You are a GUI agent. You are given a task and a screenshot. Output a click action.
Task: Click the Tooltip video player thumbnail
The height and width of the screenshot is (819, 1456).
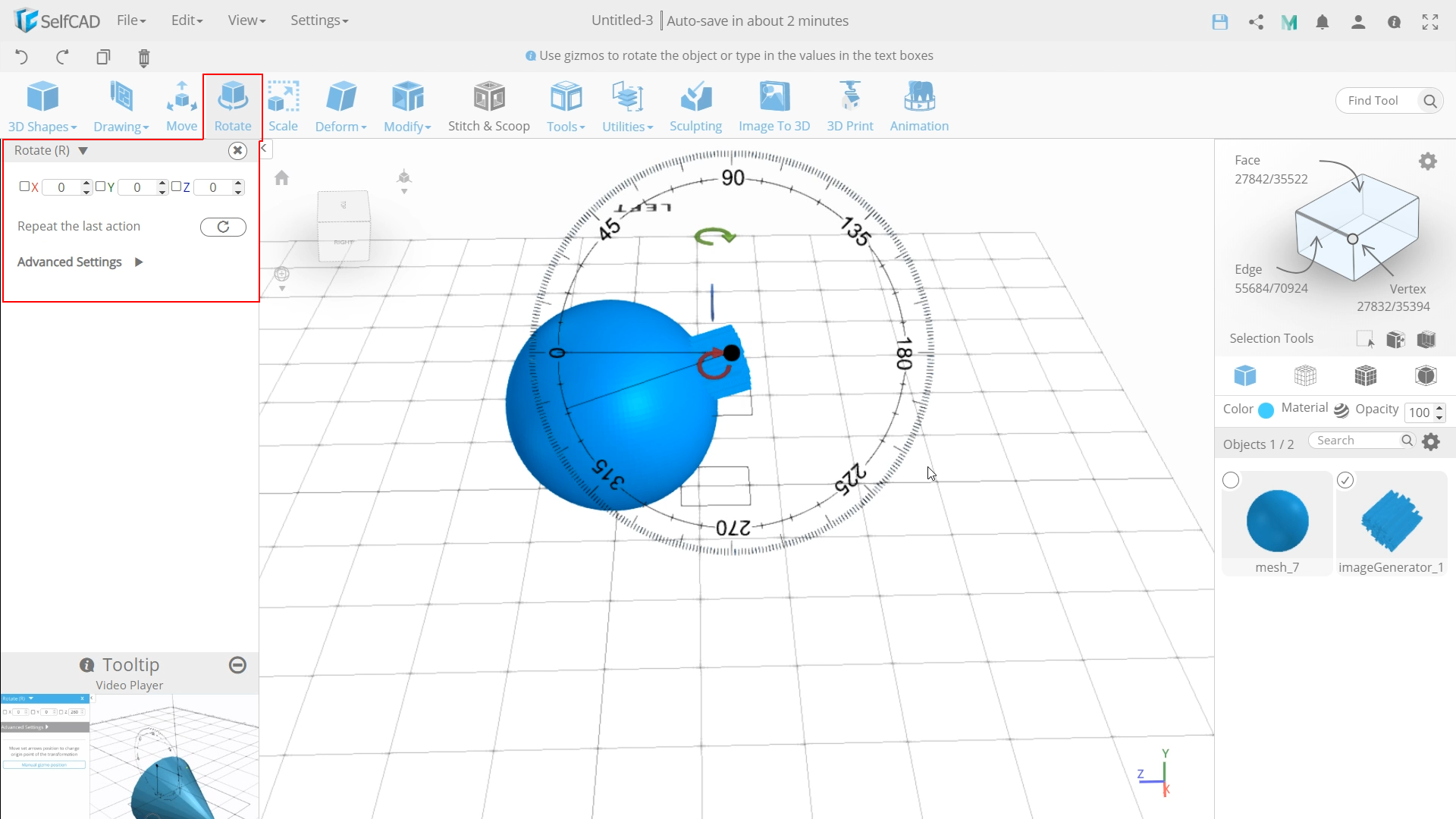[x=130, y=756]
